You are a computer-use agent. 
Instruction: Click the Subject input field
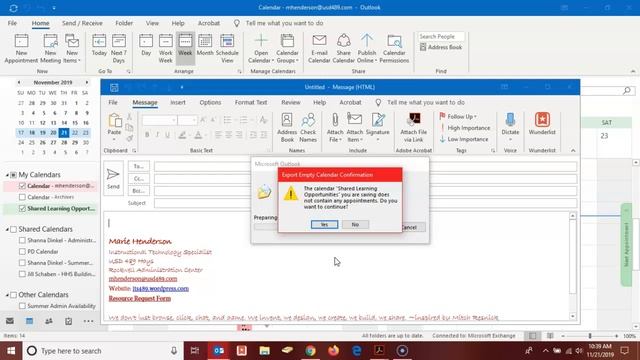[x=365, y=203]
